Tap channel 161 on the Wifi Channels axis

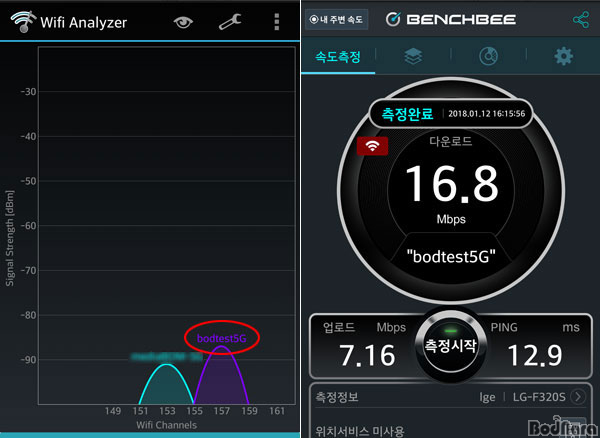coord(277,411)
